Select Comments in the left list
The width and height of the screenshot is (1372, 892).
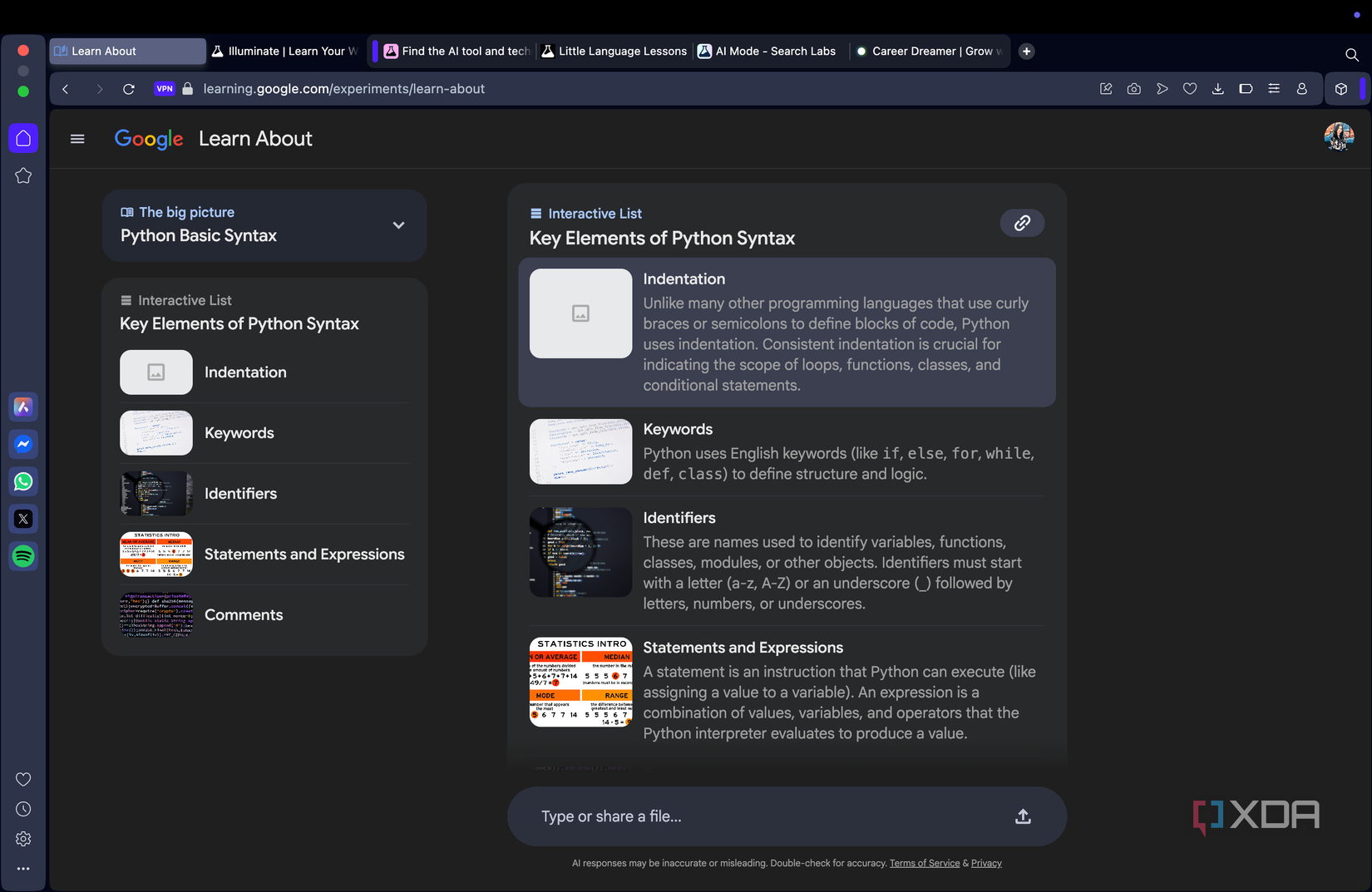tap(264, 615)
